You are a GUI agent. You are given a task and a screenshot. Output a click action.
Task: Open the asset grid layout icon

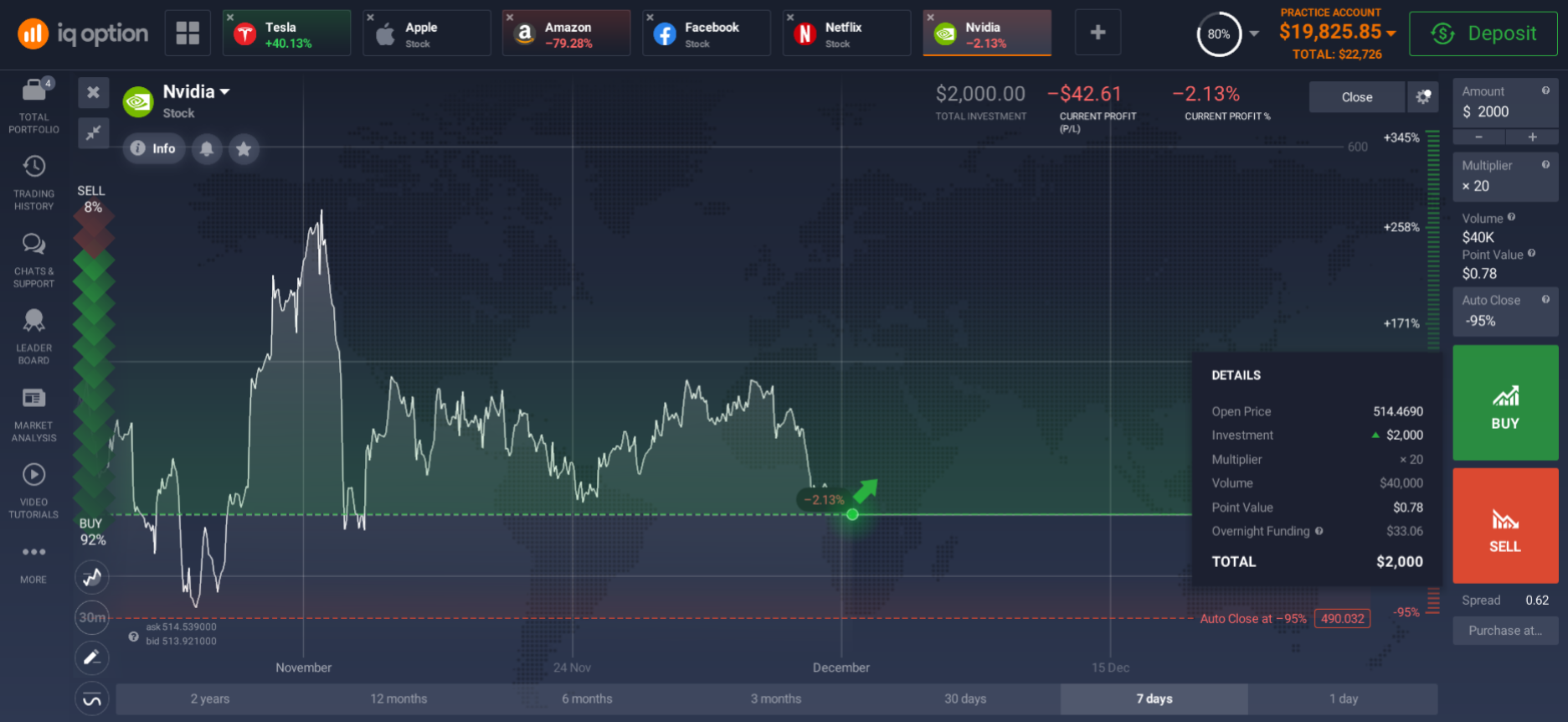[x=188, y=33]
